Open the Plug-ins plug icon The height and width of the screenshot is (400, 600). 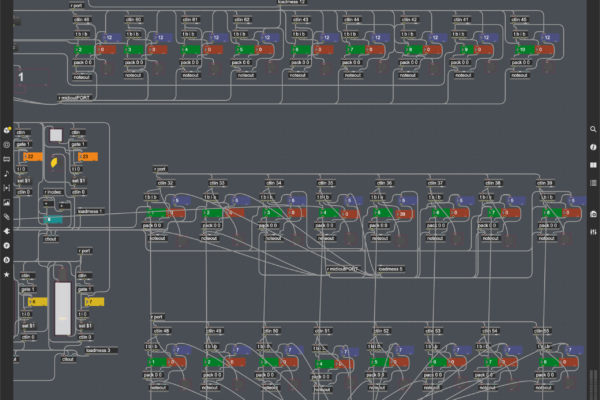pyautogui.click(x=7, y=229)
